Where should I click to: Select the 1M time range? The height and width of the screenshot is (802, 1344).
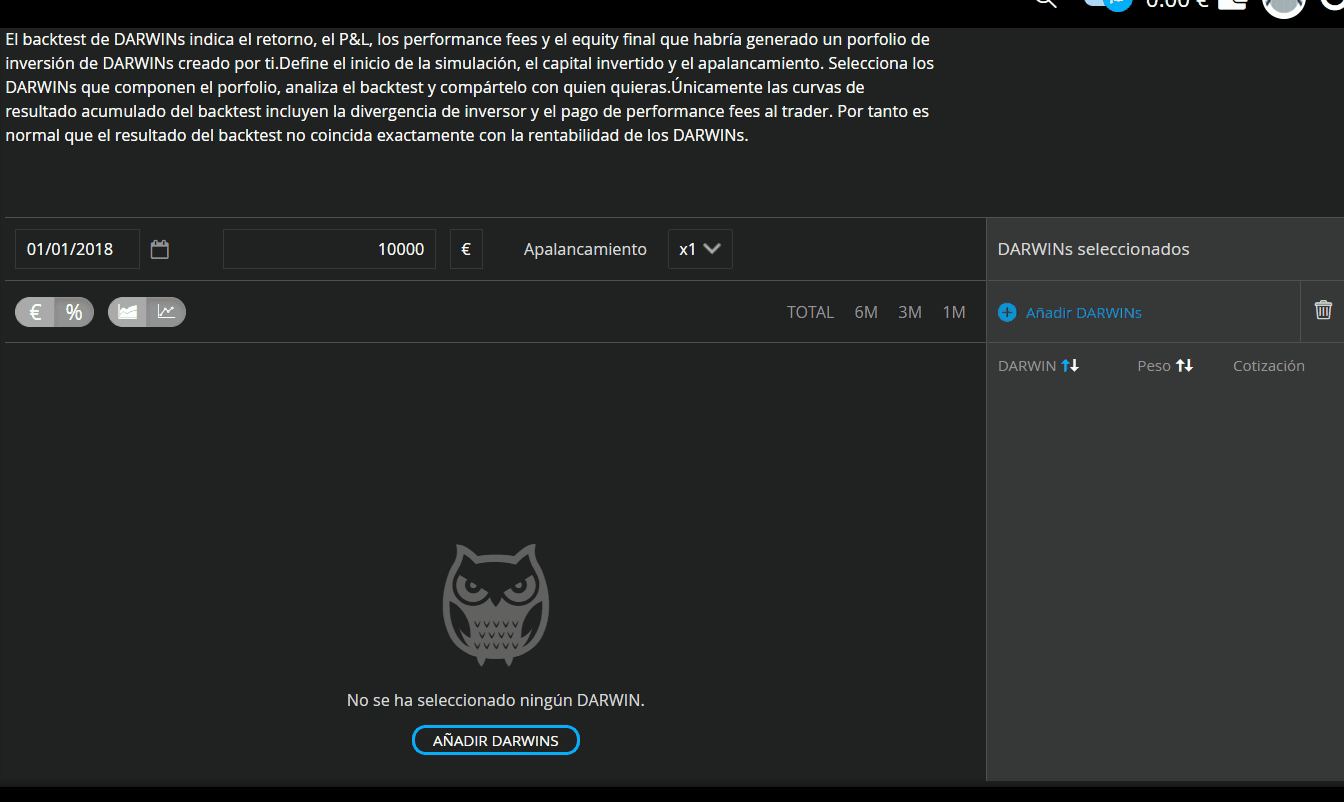click(954, 312)
